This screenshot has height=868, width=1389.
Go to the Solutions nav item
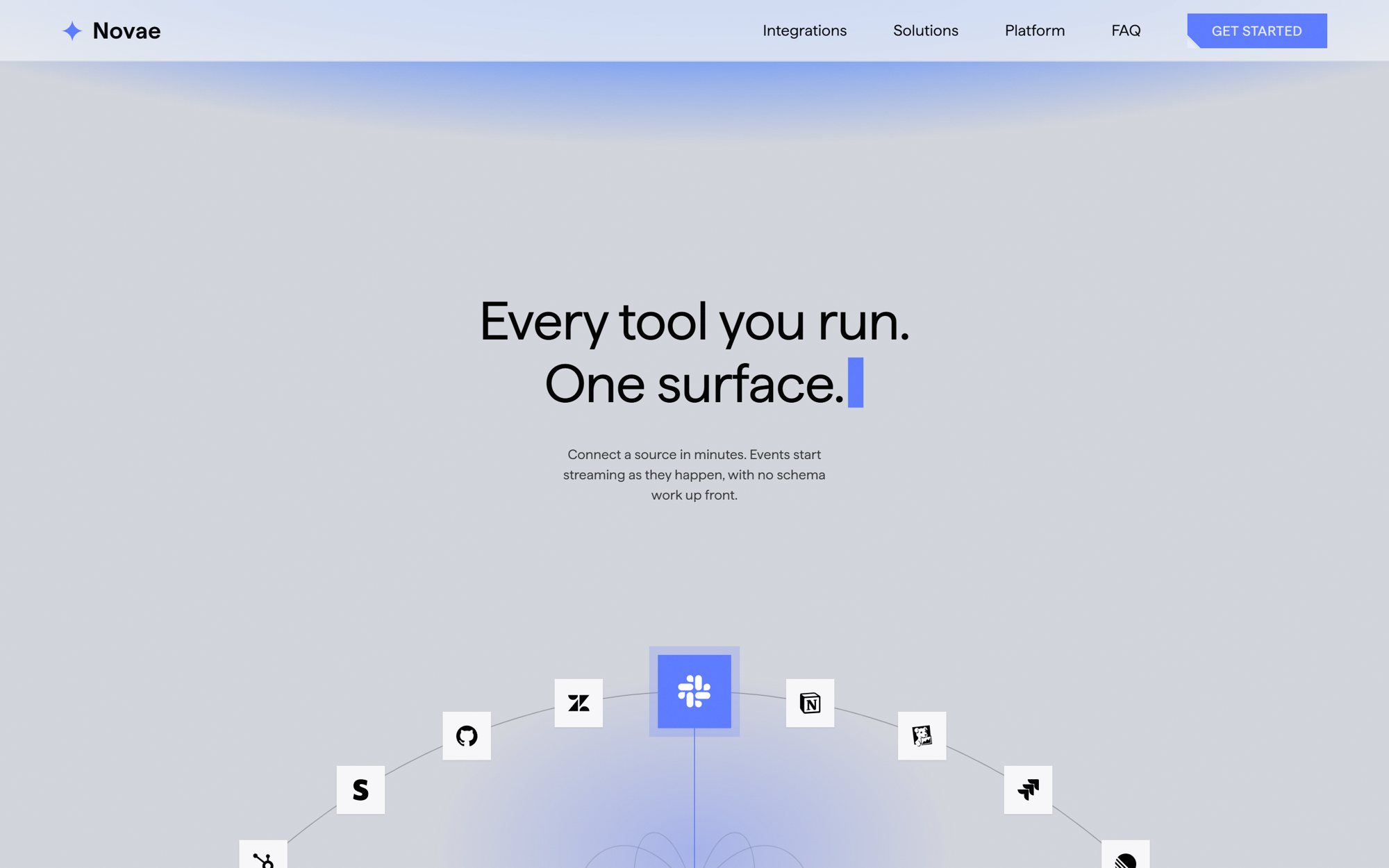pos(925,31)
